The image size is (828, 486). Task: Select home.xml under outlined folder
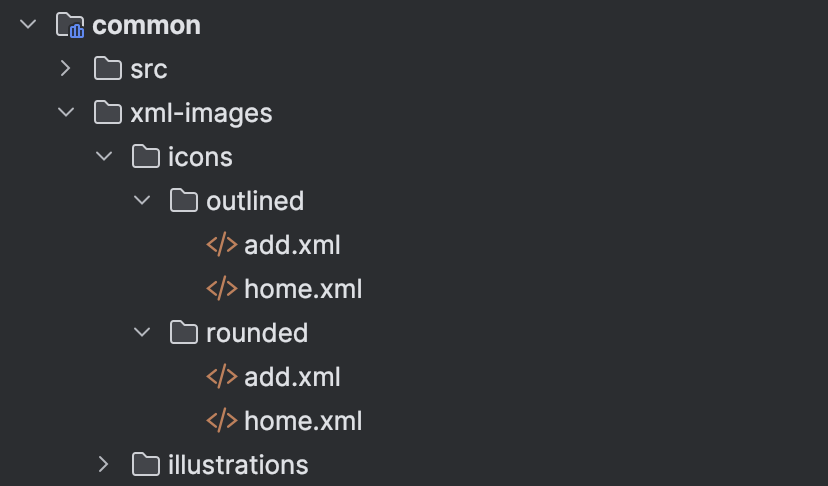pyautogui.click(x=303, y=289)
